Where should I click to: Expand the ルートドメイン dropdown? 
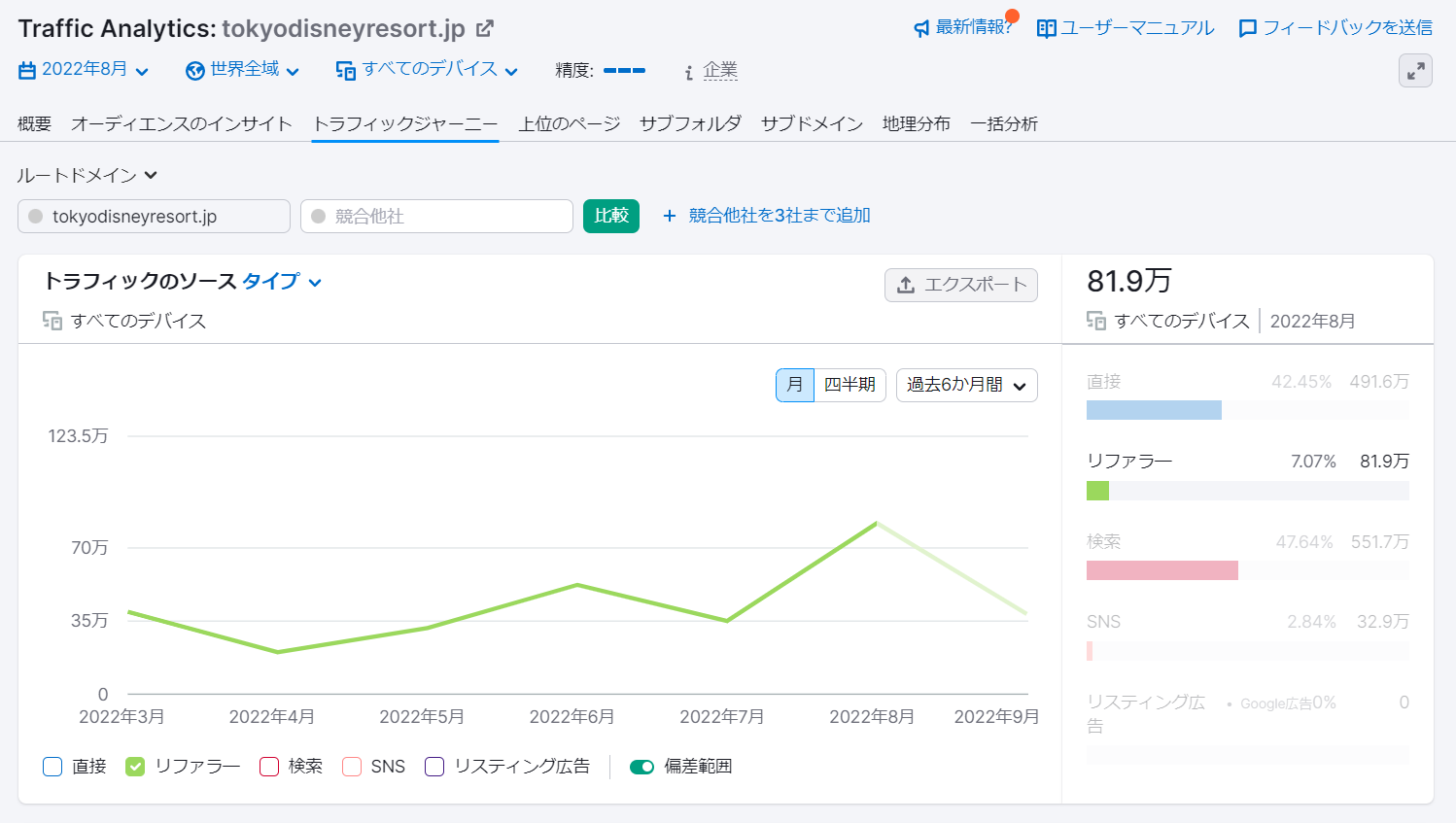[x=87, y=175]
